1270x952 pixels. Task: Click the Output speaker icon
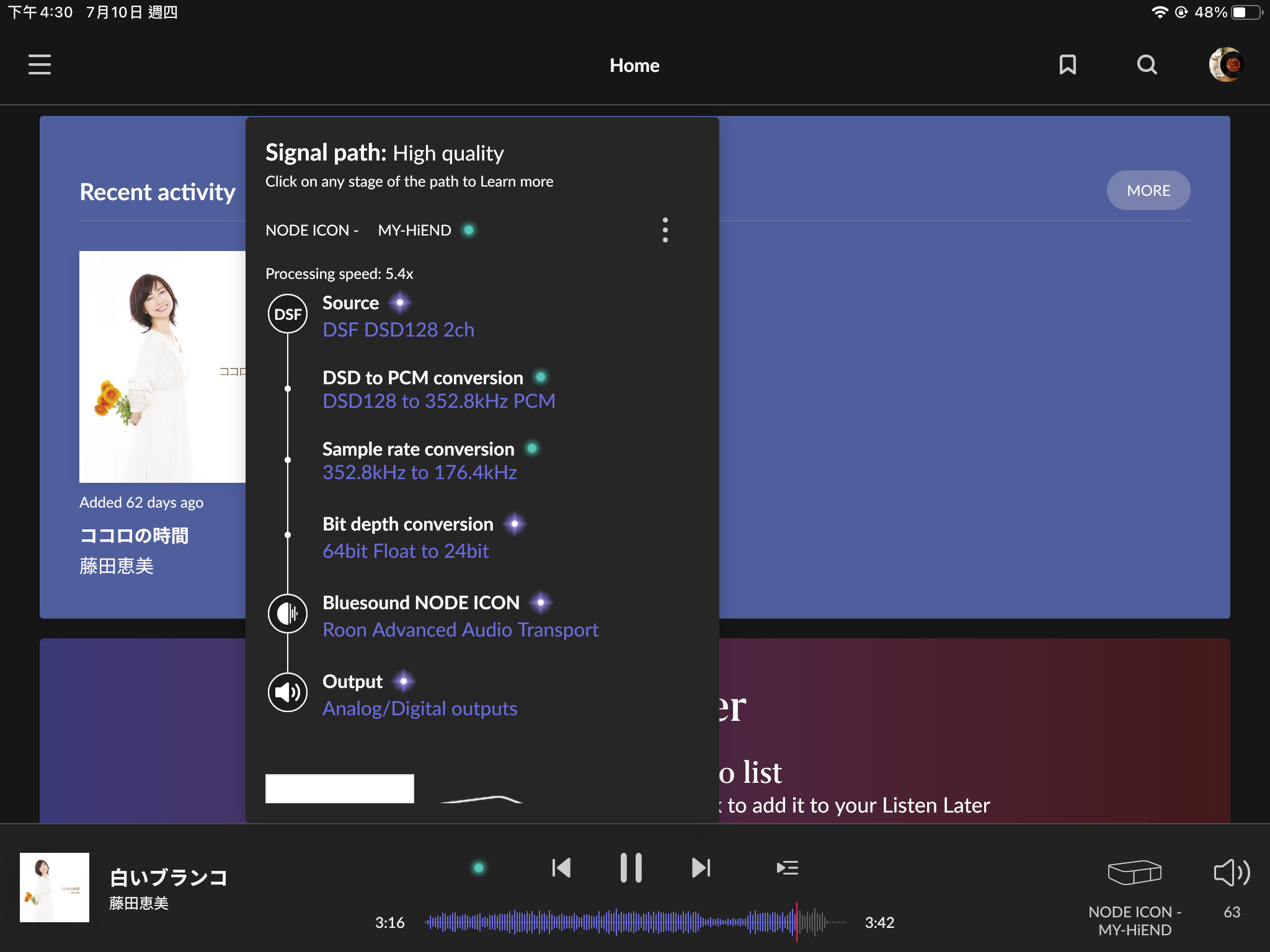288,692
